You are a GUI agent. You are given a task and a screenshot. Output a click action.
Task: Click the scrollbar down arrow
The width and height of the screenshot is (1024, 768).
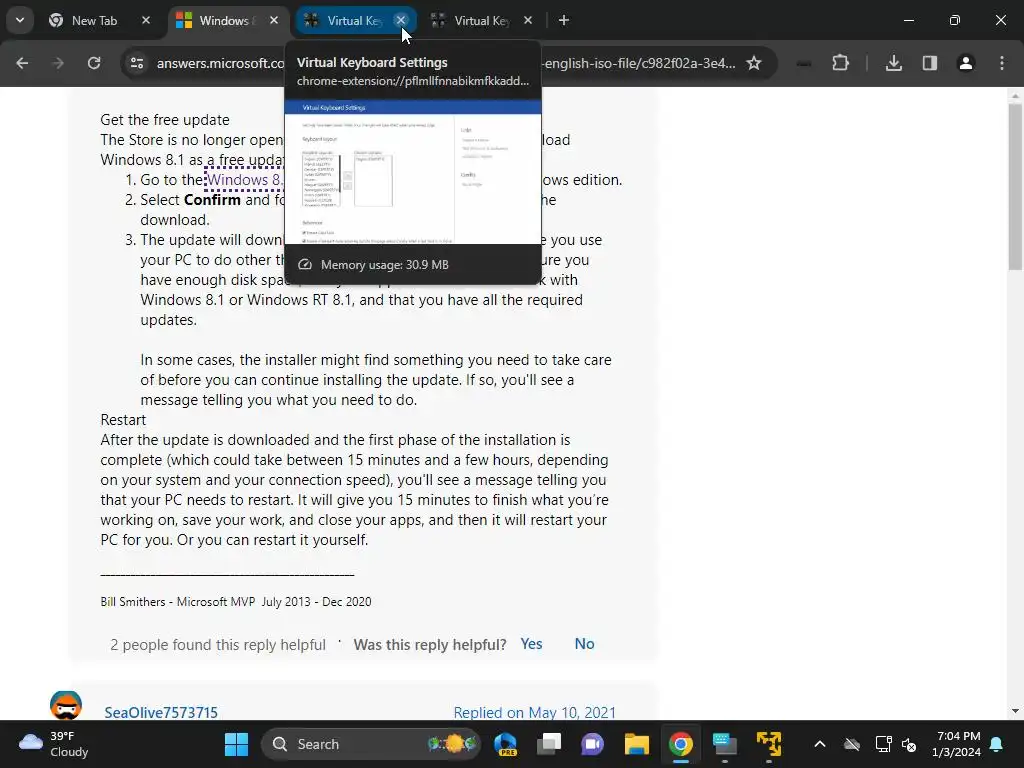[1015, 711]
